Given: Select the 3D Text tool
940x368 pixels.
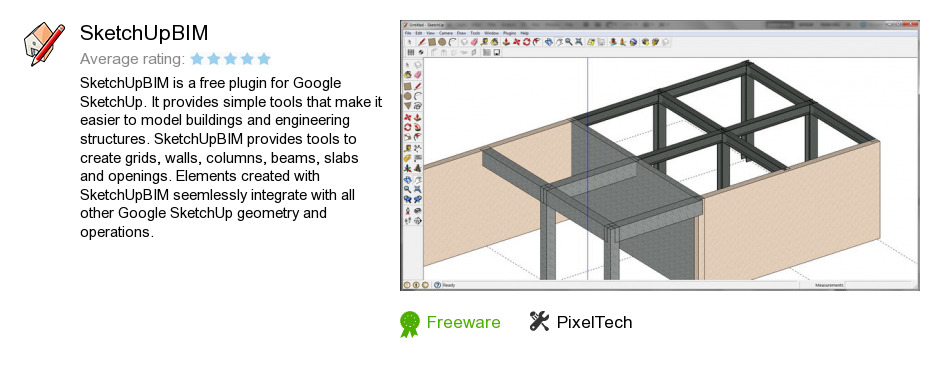Looking at the screenshot, I should (418, 168).
